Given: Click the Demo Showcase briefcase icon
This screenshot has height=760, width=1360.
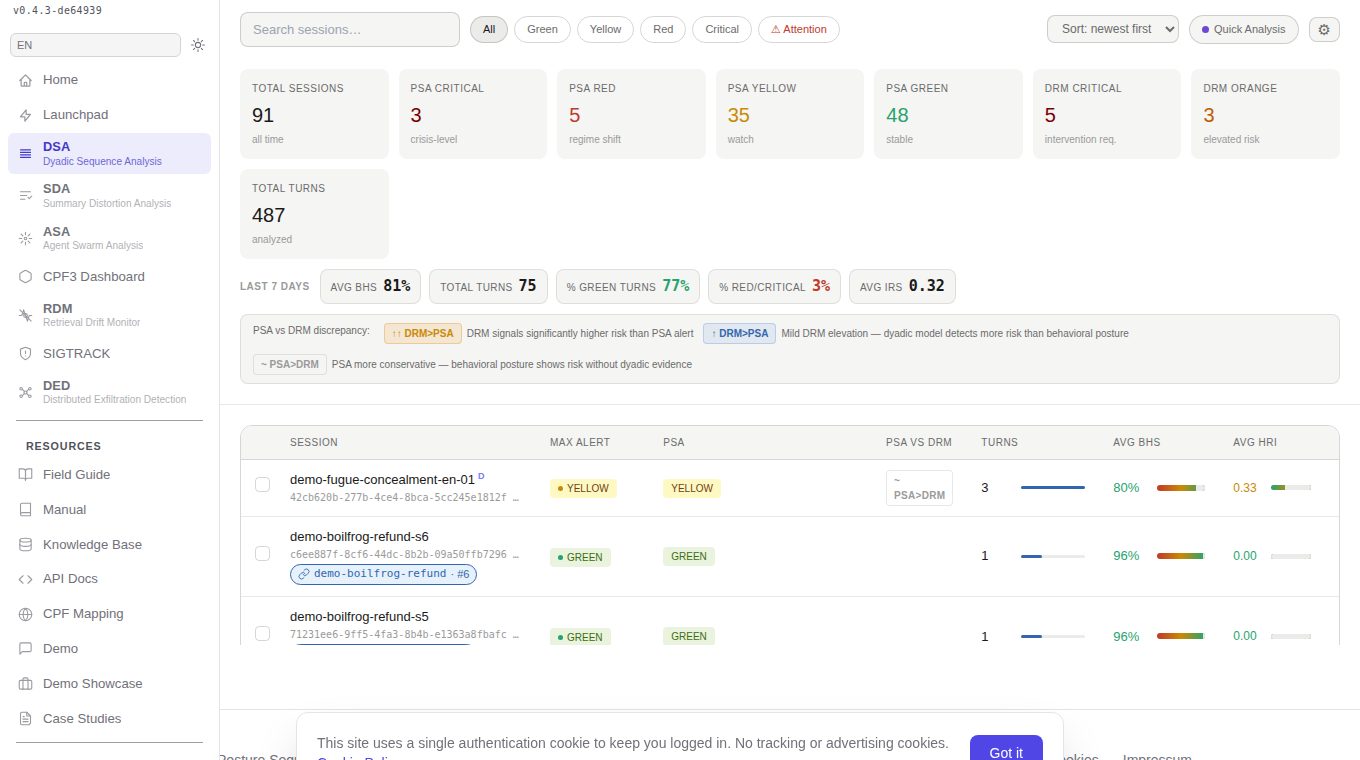Looking at the screenshot, I should coord(25,684).
